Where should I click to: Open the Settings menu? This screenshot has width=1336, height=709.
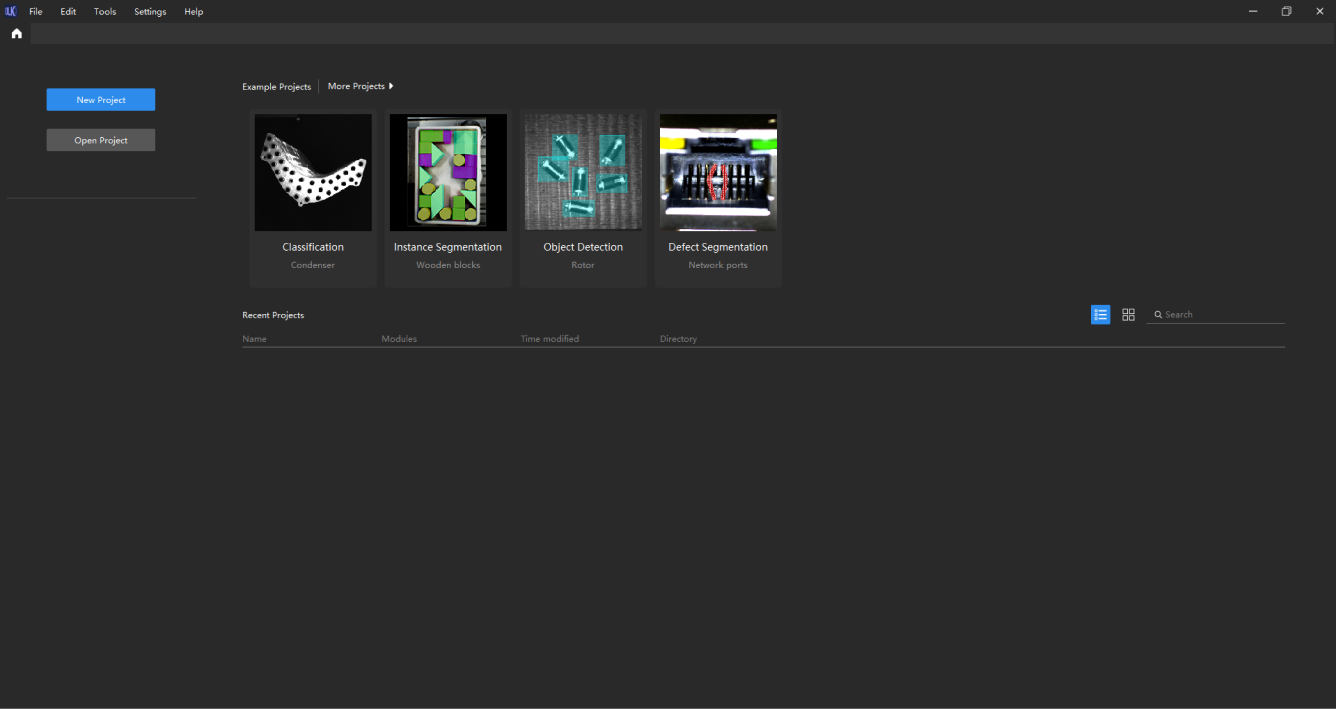[x=150, y=12]
